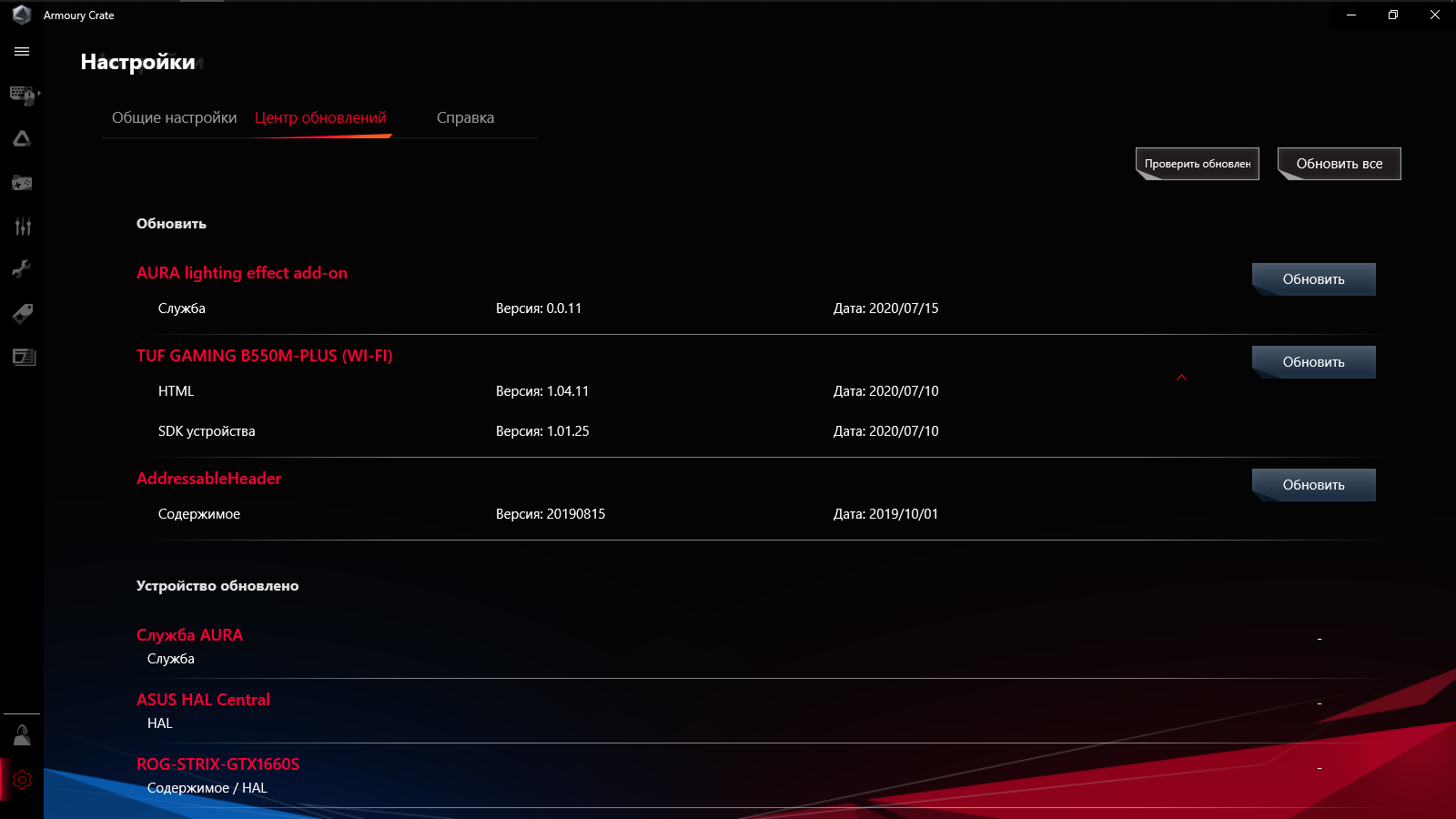Open the Devices keyboard icon in sidebar
The image size is (1456, 819).
tap(23, 95)
